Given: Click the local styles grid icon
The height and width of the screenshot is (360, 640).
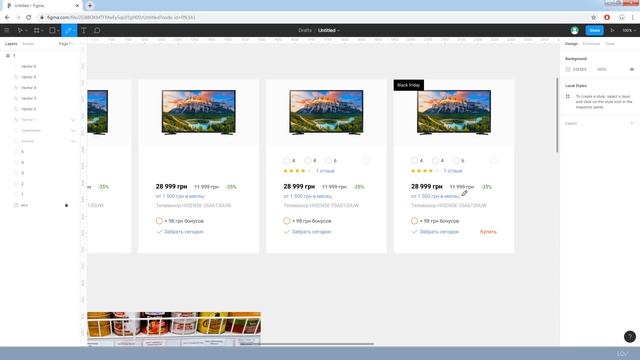Looking at the screenshot, I should (568, 96).
